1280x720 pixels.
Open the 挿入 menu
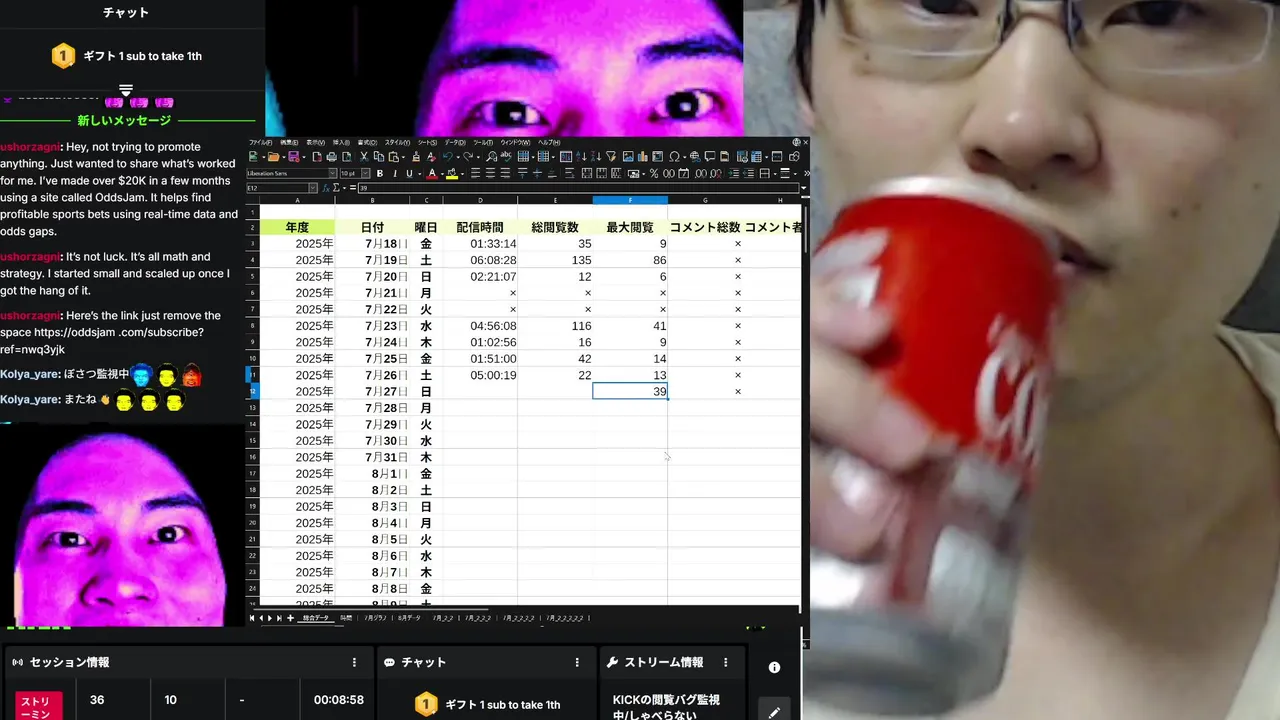pyautogui.click(x=341, y=143)
